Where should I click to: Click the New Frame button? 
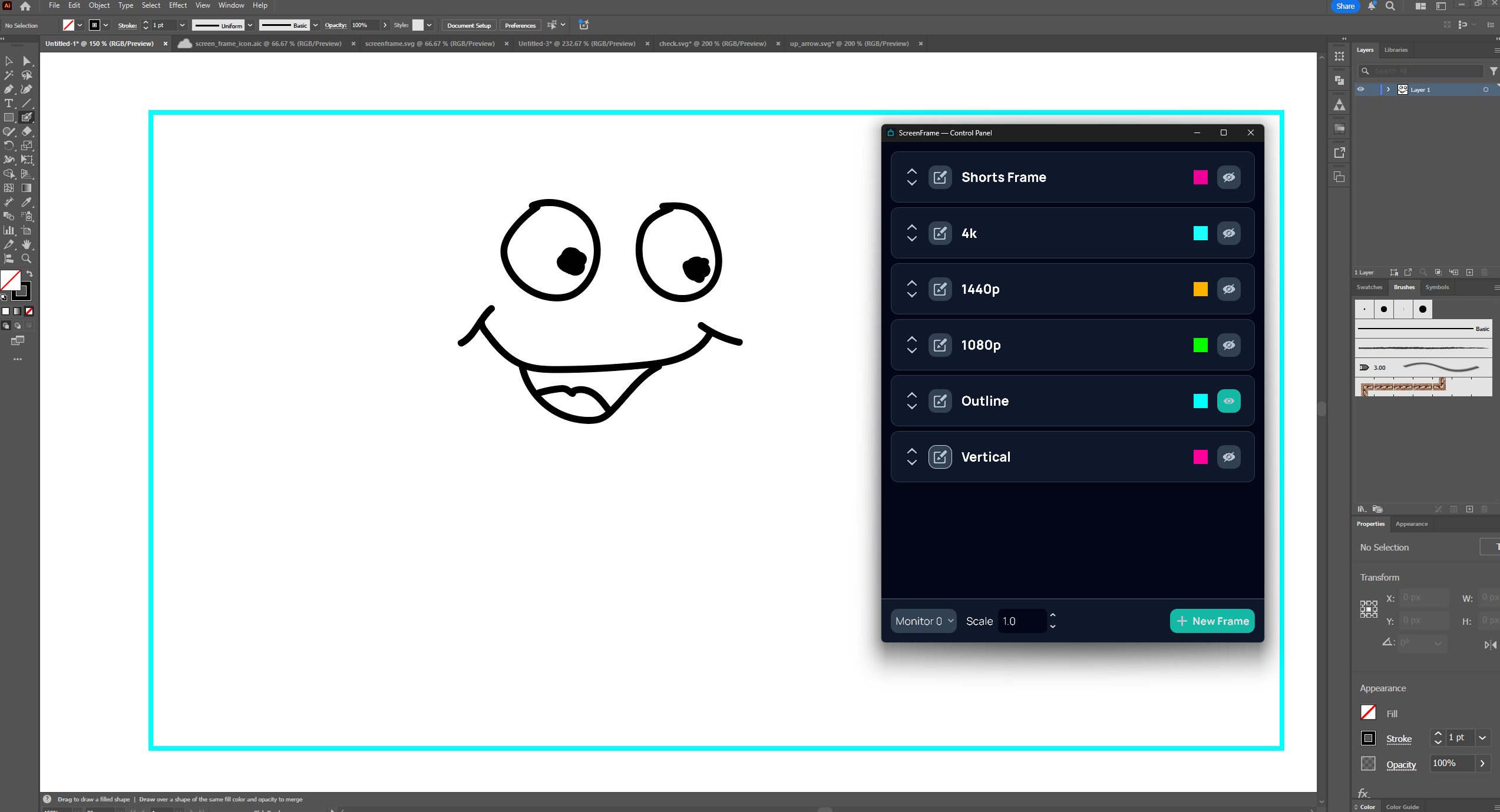click(1212, 621)
